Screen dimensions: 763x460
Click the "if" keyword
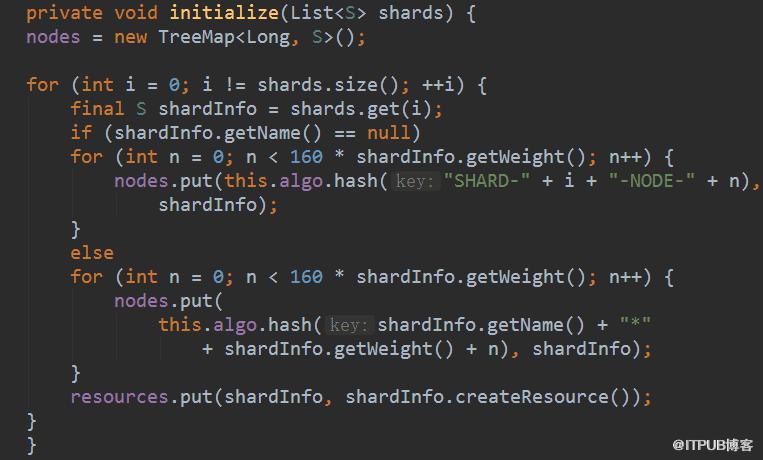click(81, 133)
